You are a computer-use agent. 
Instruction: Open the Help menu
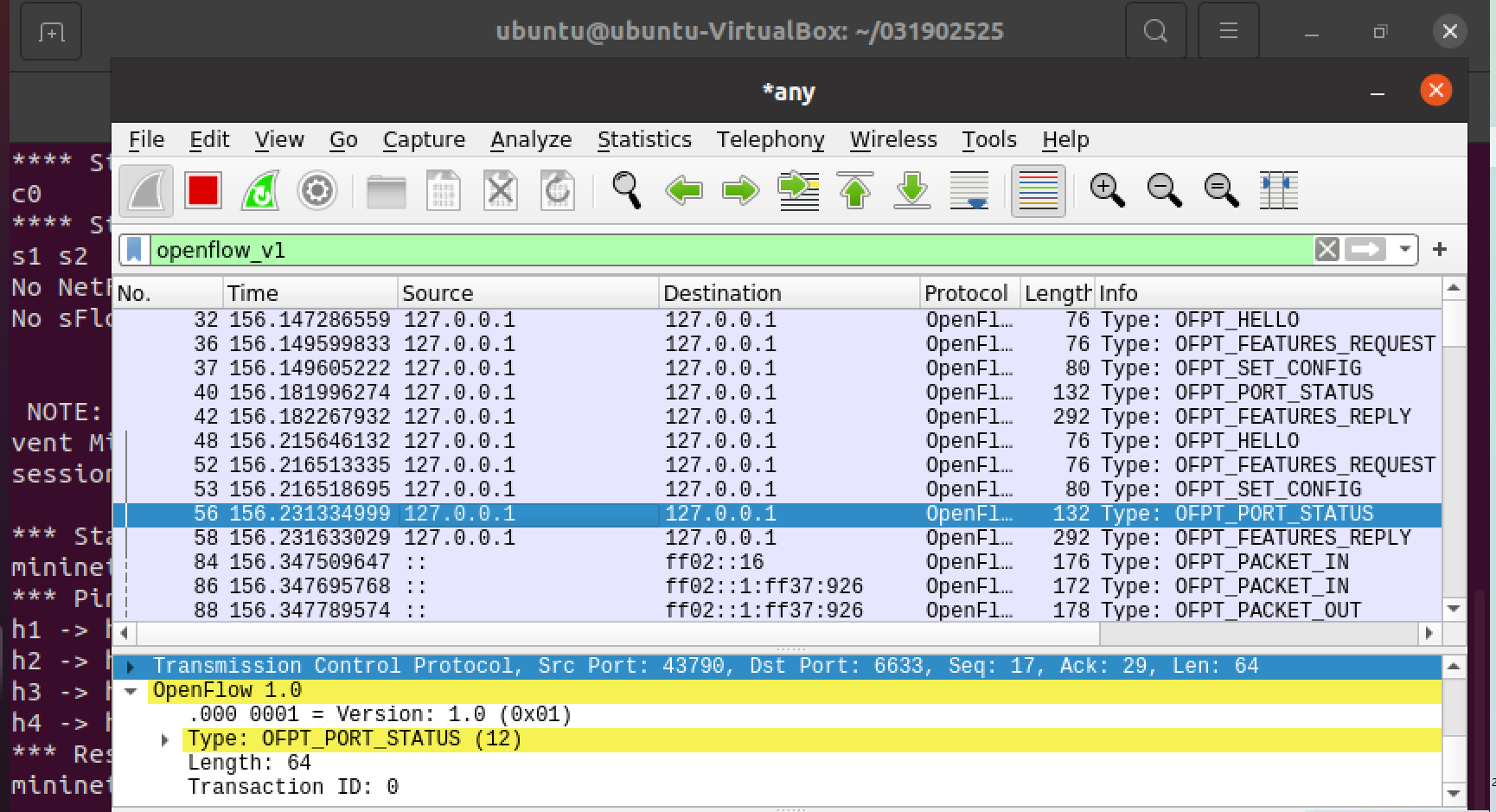coord(1065,139)
